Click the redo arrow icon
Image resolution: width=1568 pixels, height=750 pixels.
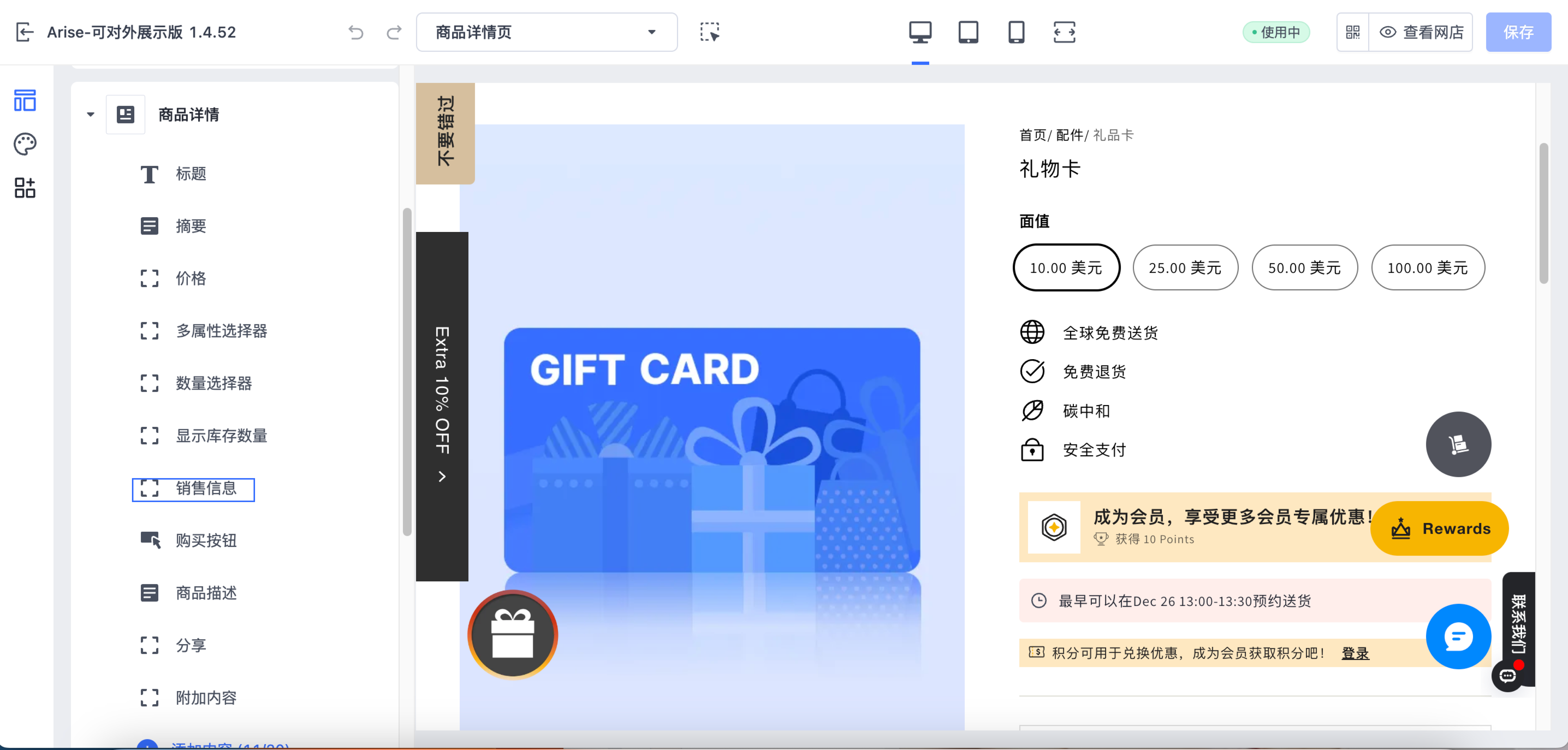pyautogui.click(x=394, y=32)
